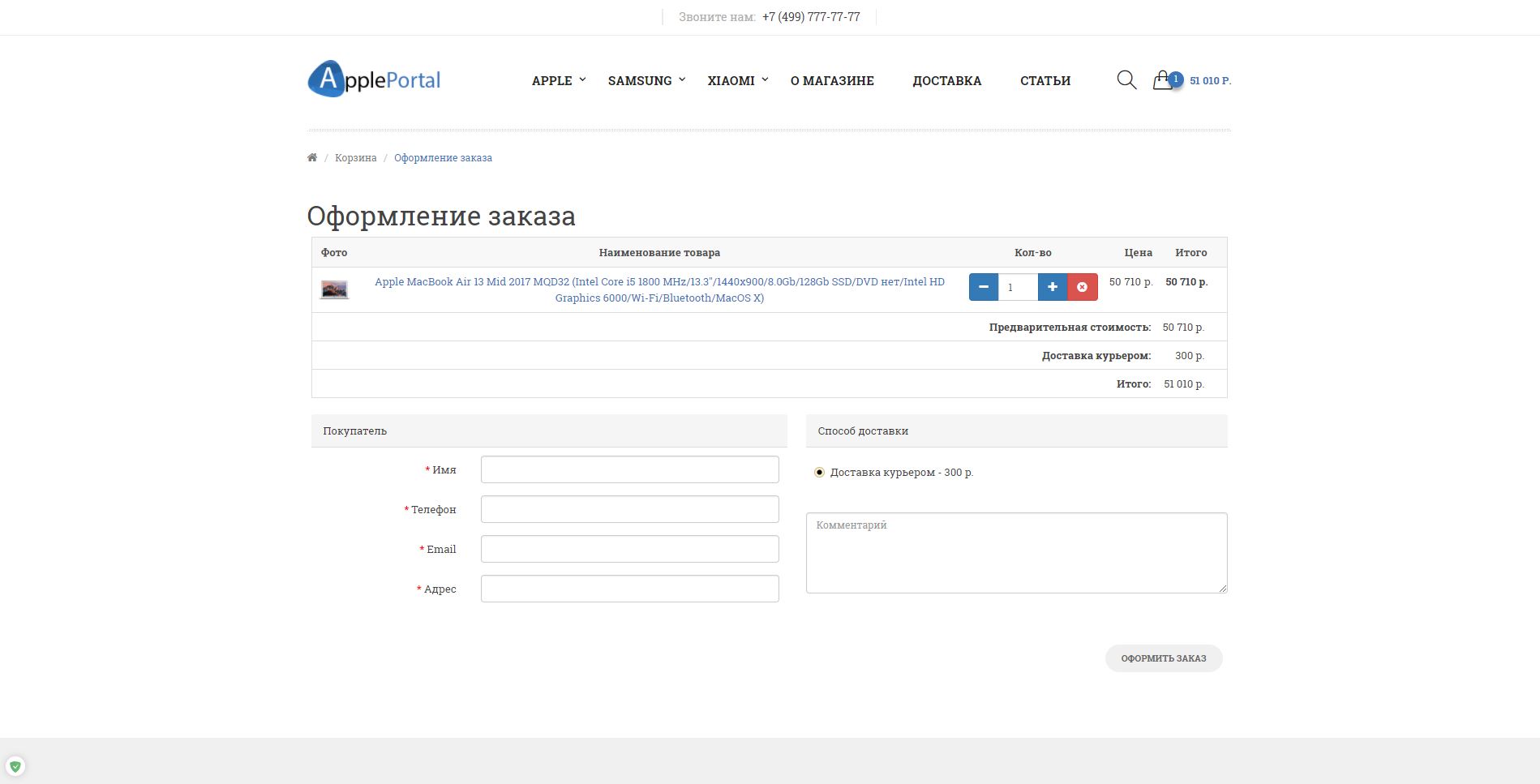1540x784 pixels.
Task: Click phone number +7 (499) 777-77-77
Action: tap(811, 16)
